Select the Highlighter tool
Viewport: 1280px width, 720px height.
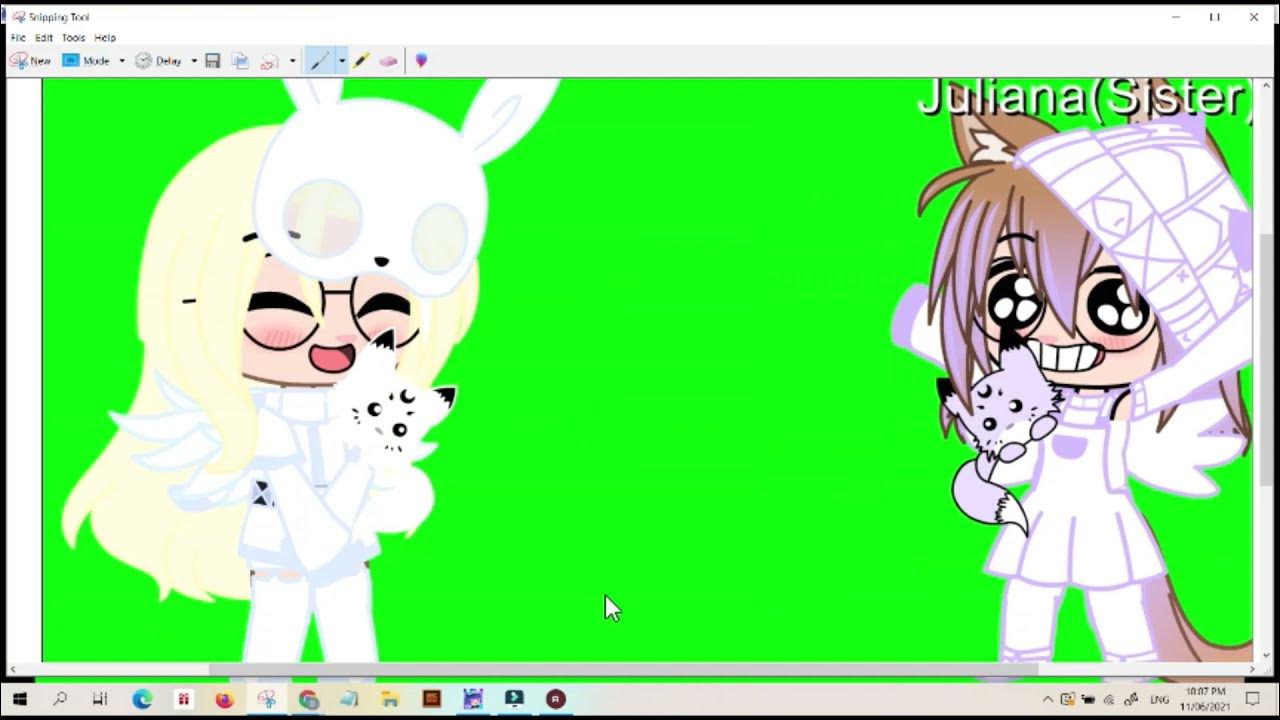[362, 61]
